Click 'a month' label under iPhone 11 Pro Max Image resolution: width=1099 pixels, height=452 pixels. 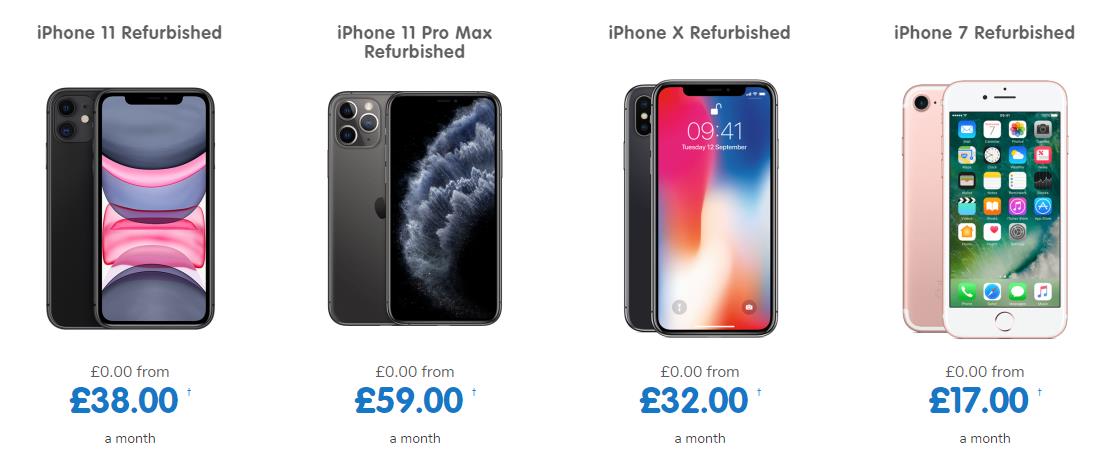coord(415,439)
